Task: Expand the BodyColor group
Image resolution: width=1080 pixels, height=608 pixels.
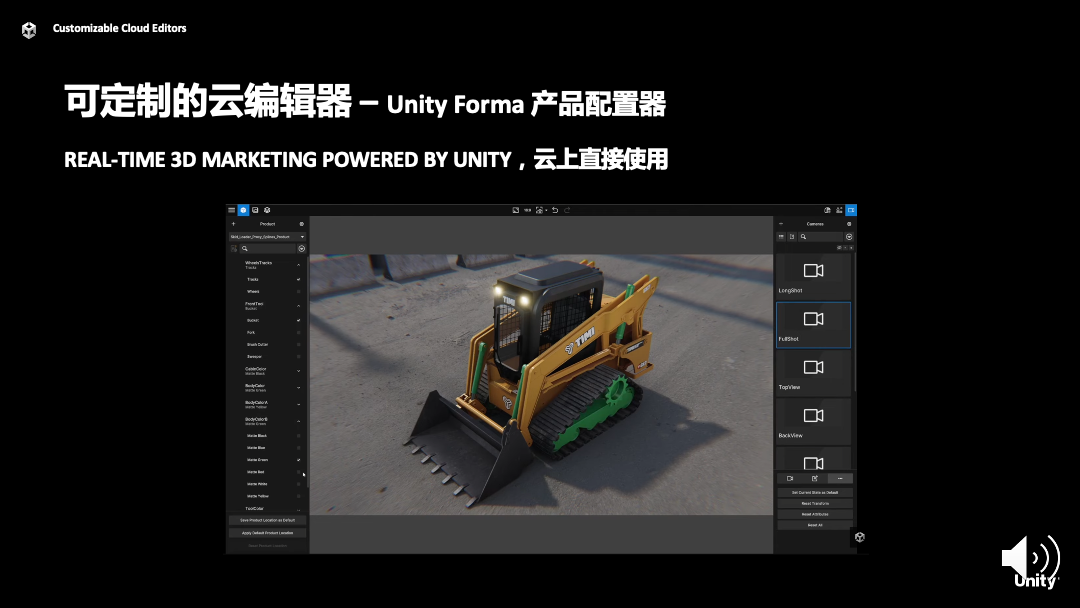Action: coord(298,388)
